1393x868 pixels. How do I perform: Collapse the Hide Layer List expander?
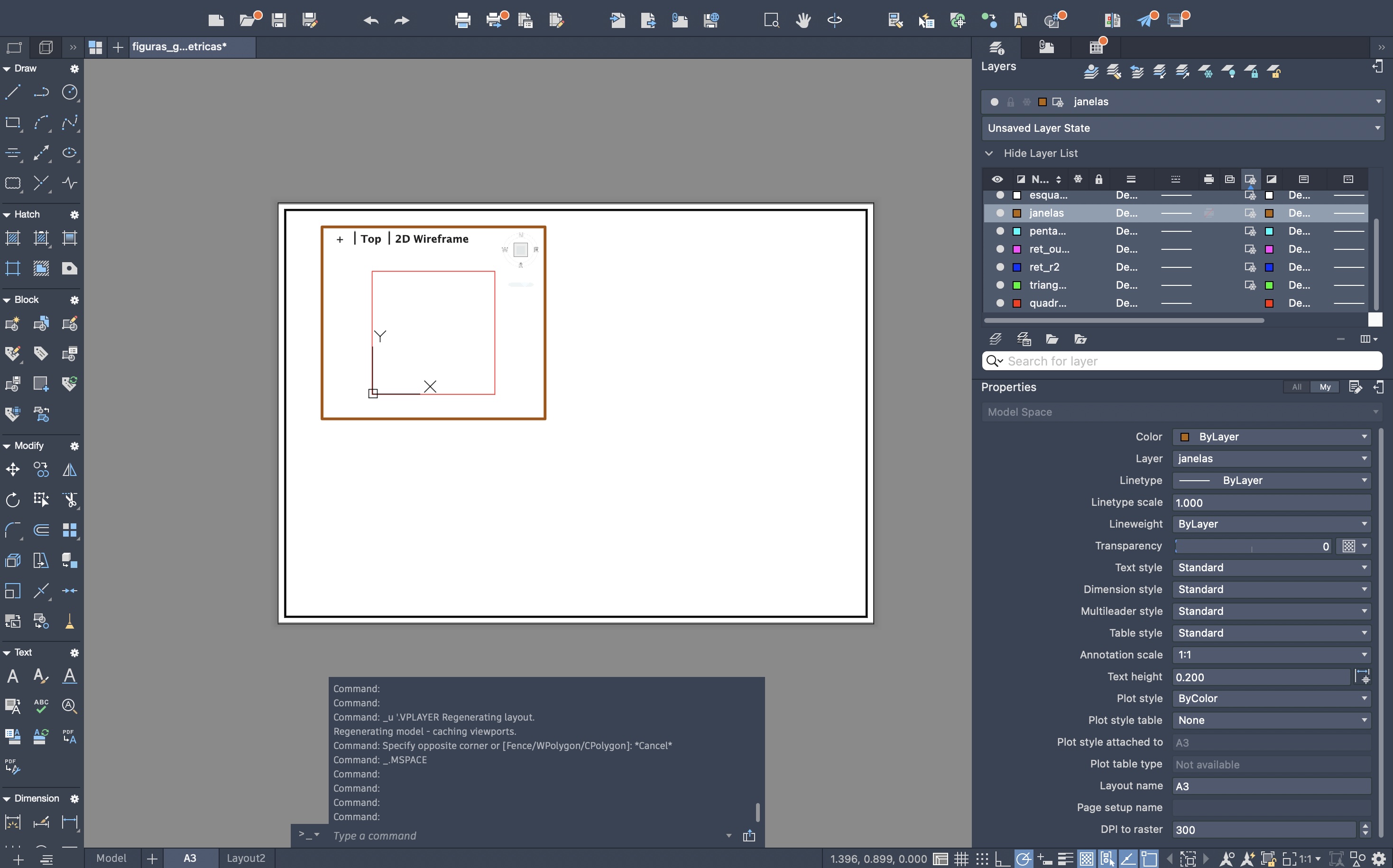989,153
